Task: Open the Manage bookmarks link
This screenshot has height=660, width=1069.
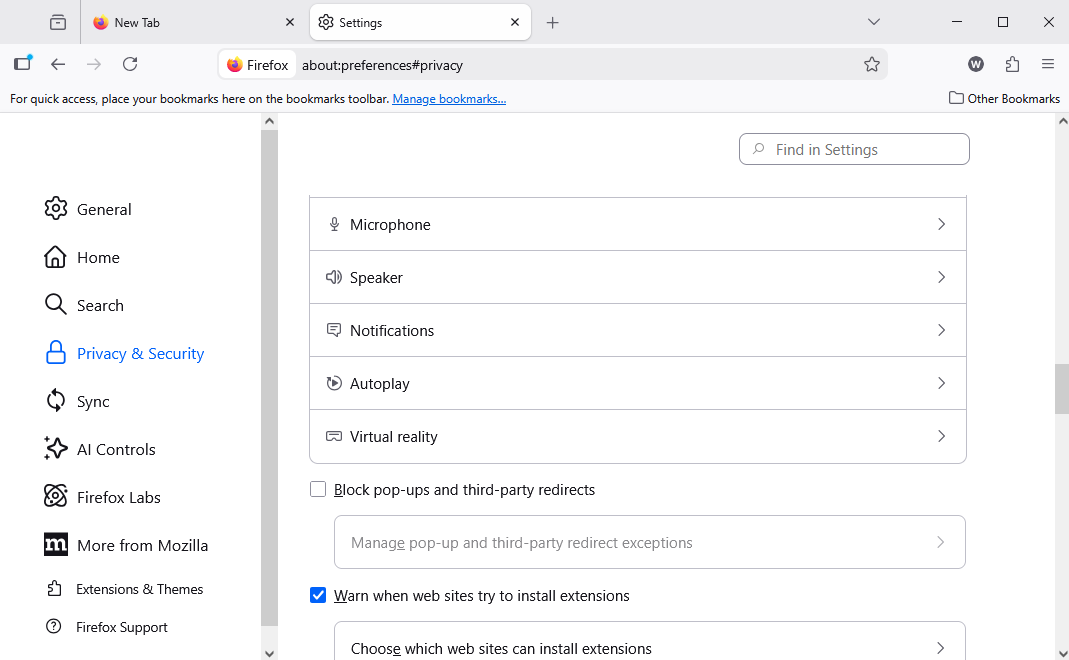Action: pos(448,98)
